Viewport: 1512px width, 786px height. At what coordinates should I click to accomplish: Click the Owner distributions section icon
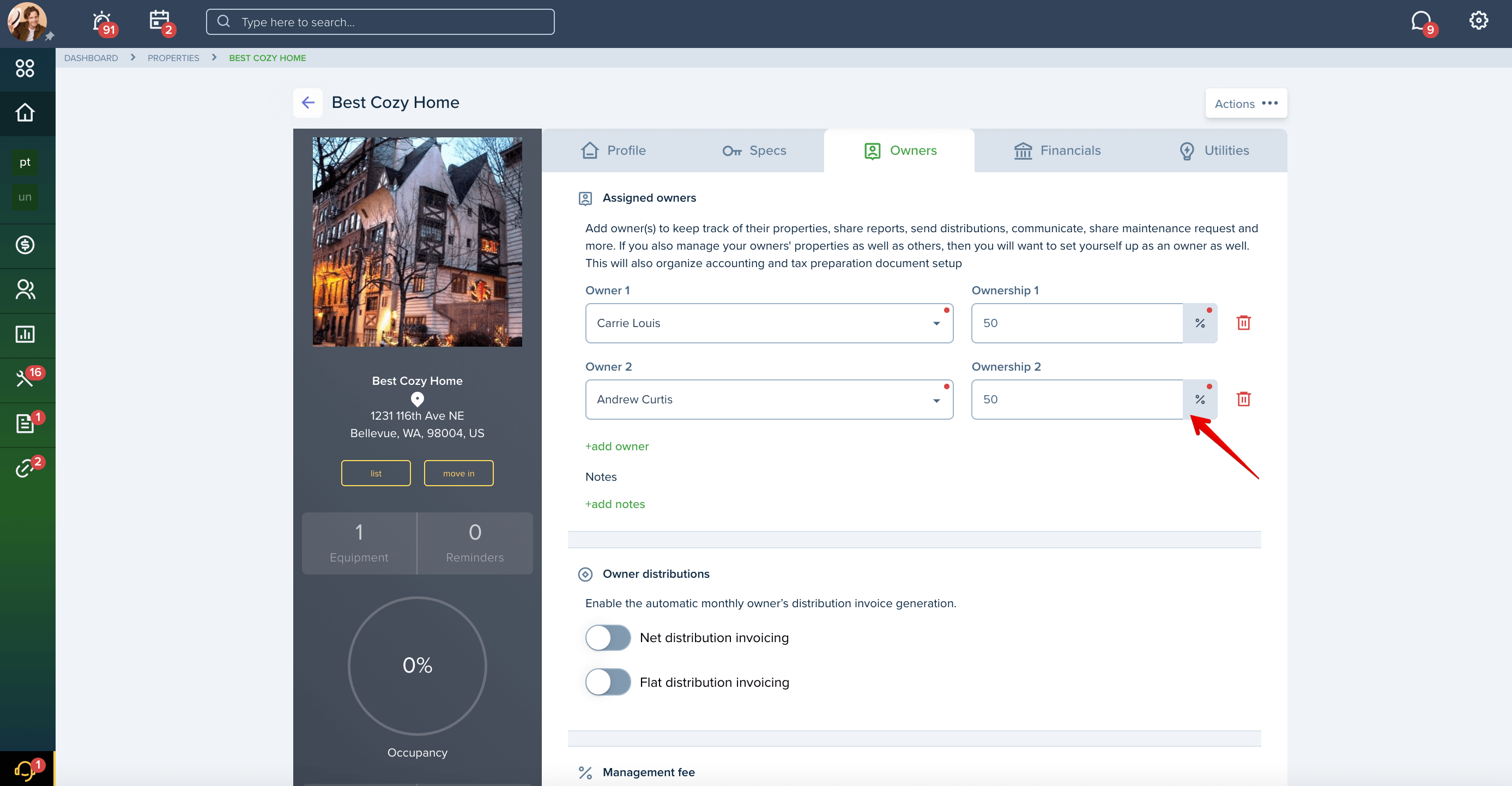point(585,574)
